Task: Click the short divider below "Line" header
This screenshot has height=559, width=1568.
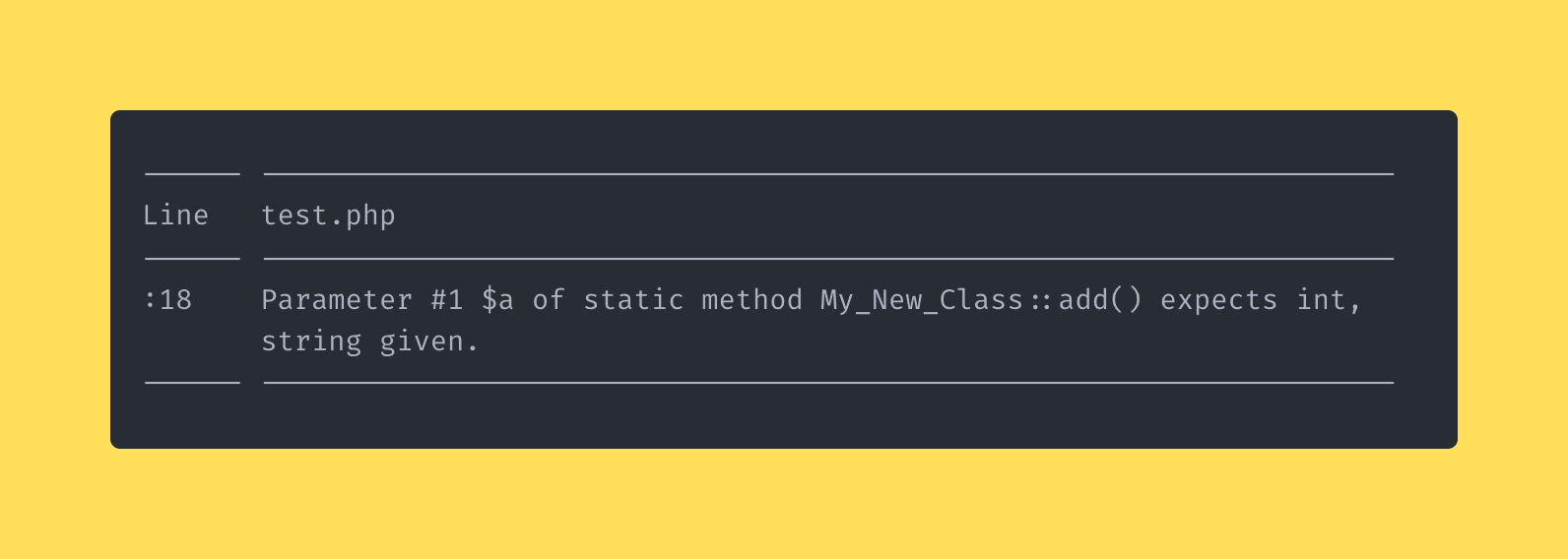Action: pos(192,259)
